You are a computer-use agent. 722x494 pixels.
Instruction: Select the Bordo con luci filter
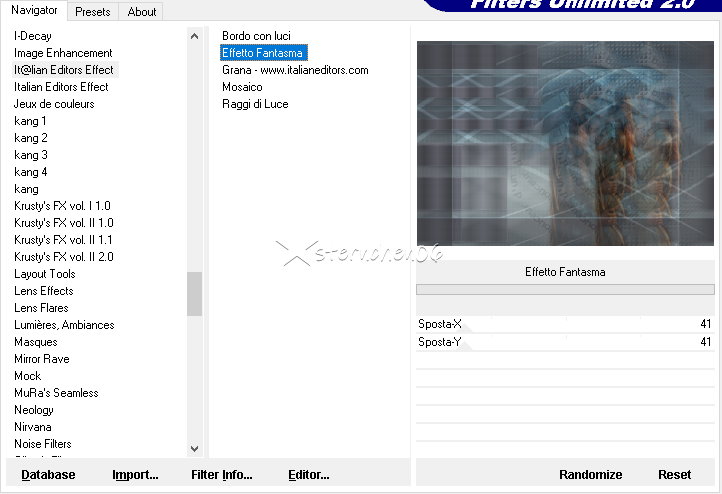[256, 36]
